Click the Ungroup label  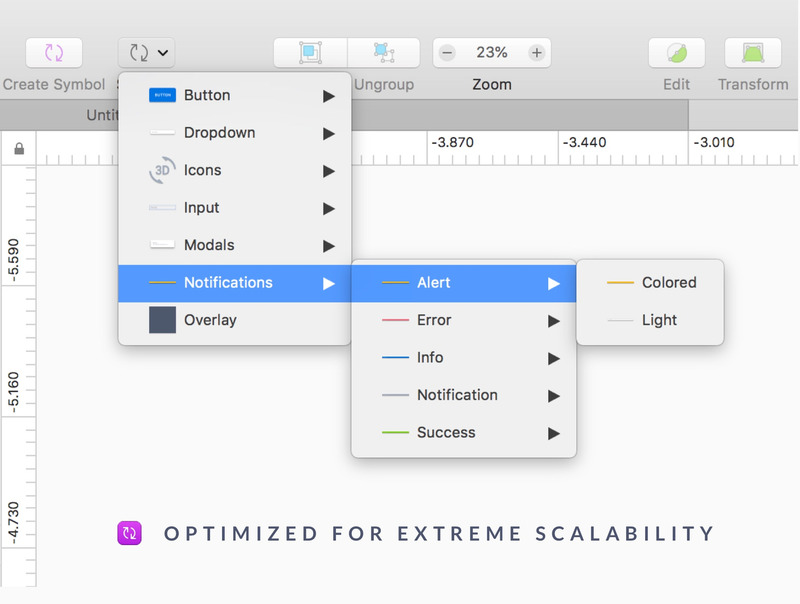point(384,84)
